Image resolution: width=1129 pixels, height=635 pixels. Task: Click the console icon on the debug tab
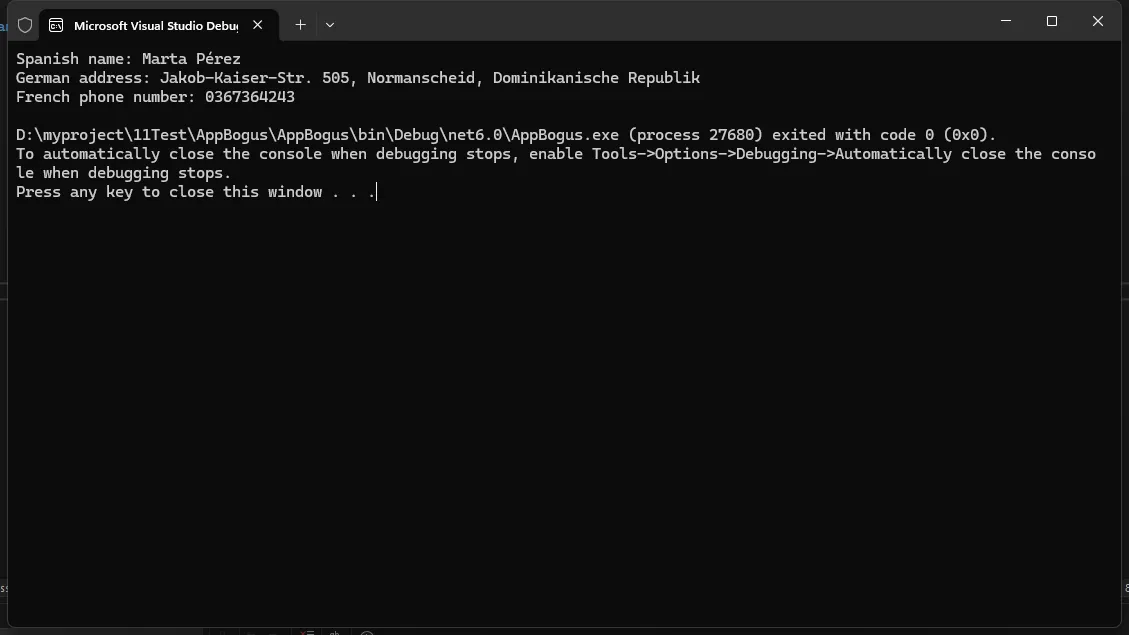point(56,25)
